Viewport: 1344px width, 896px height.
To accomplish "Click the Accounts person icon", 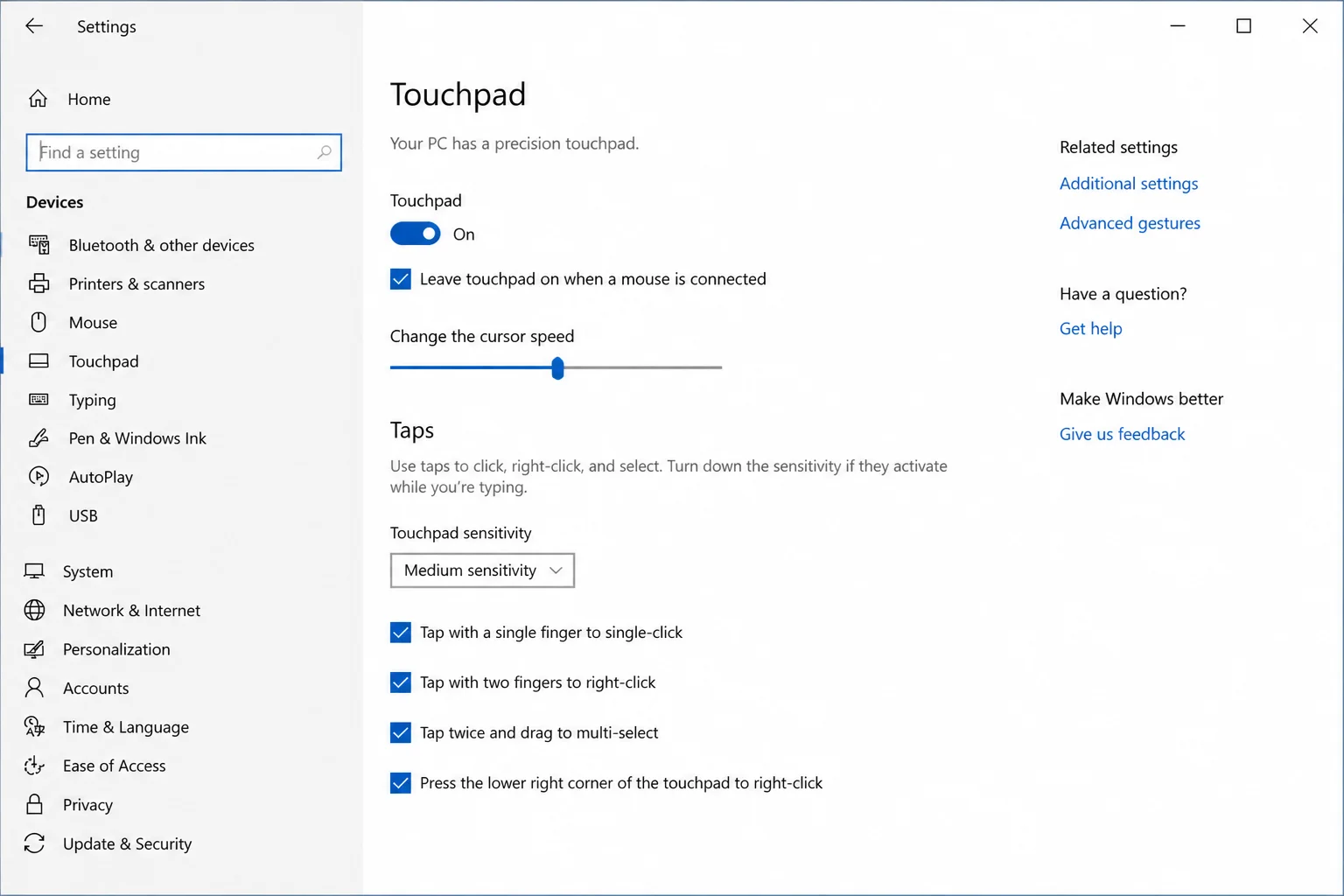I will [34, 688].
